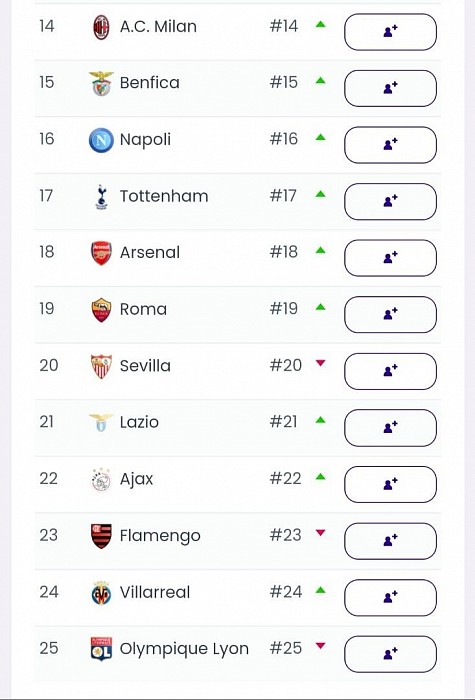Click the Napoli N logo
Screen dimensions: 475x700
101,140
